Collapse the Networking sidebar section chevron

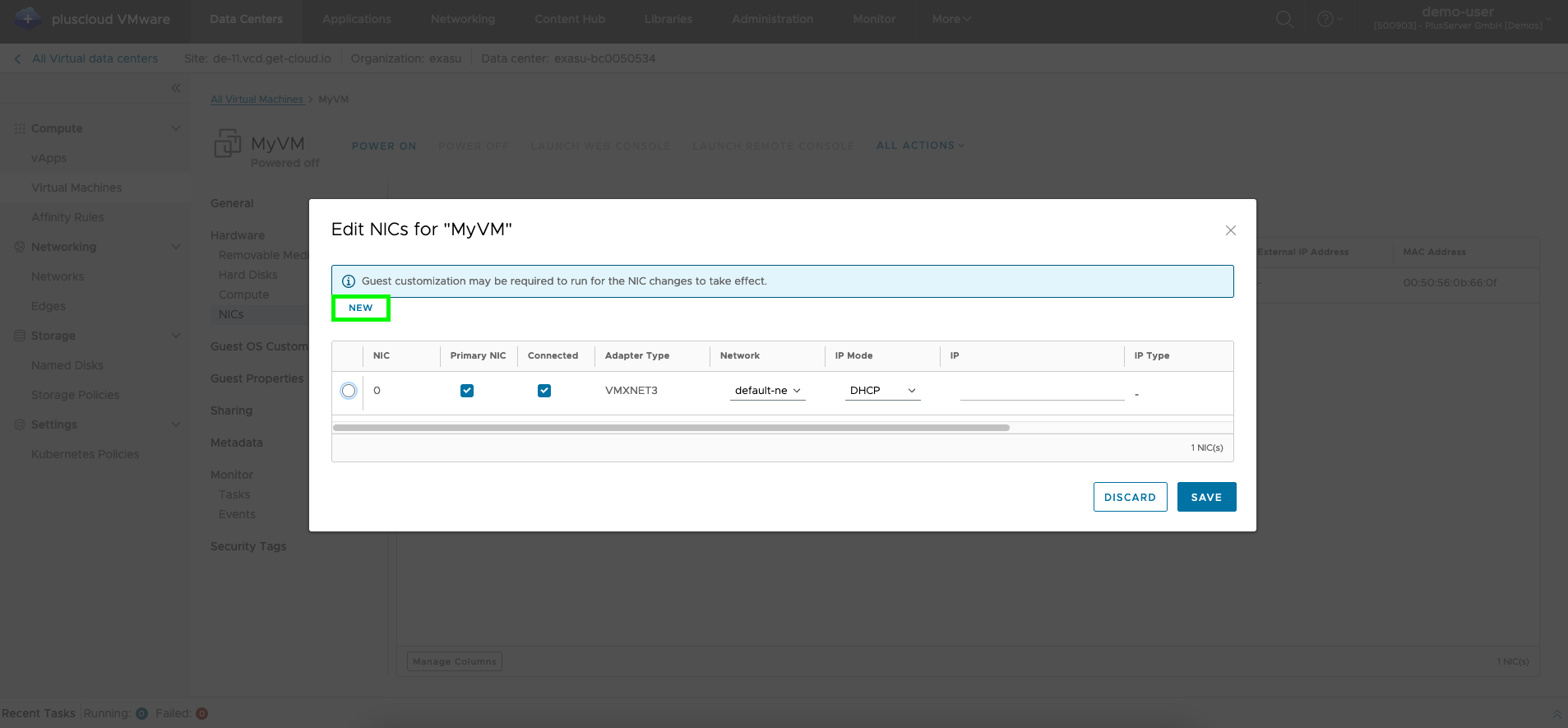175,247
